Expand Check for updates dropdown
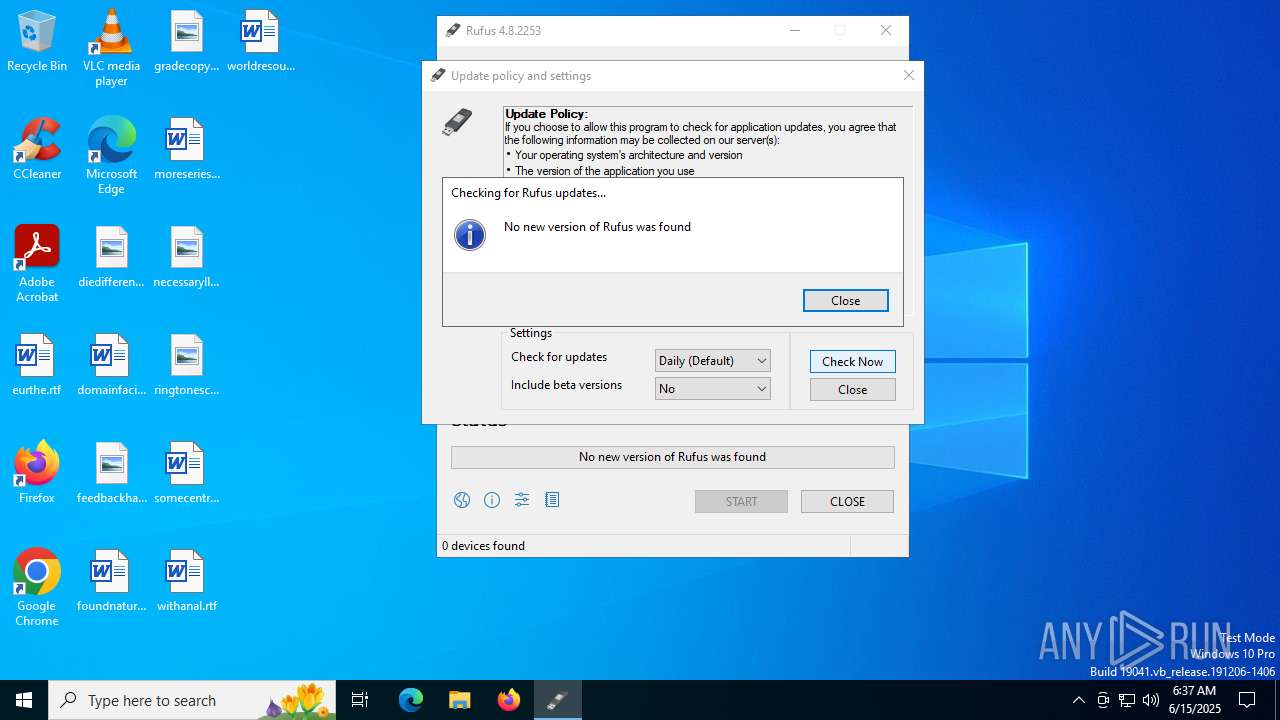The height and width of the screenshot is (720, 1280). [x=713, y=360]
